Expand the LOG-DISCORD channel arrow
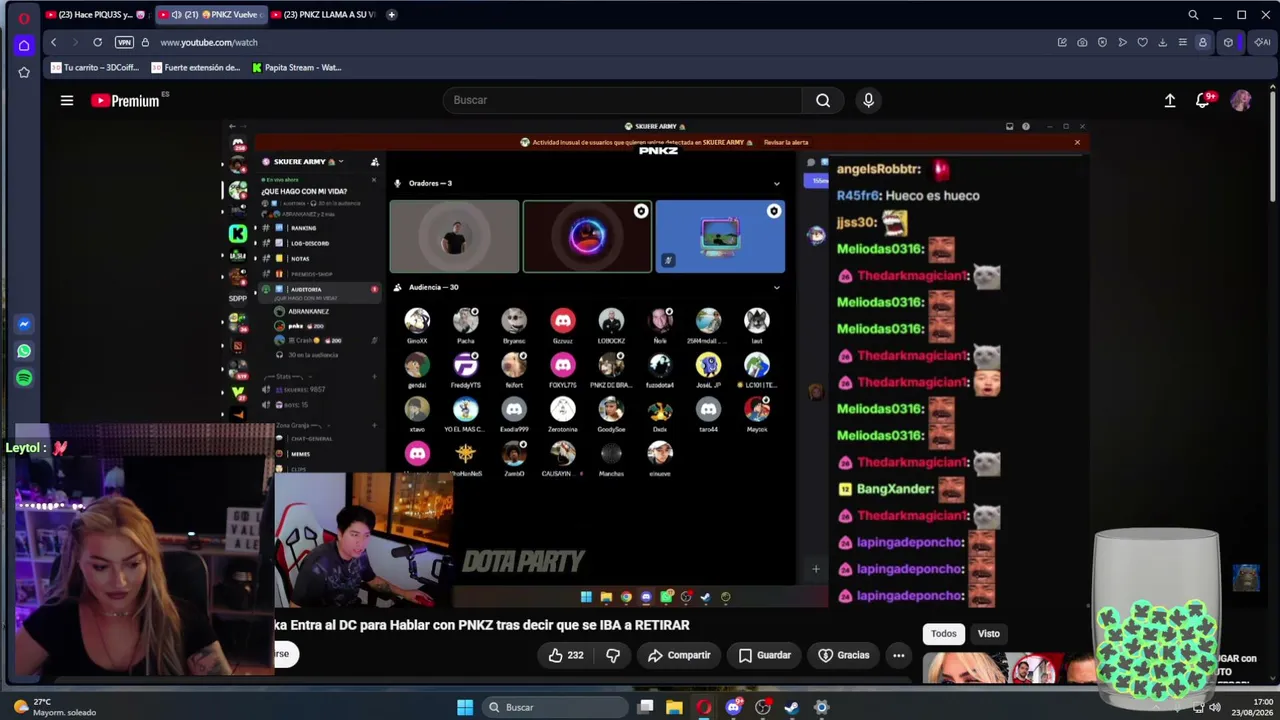 [255, 243]
